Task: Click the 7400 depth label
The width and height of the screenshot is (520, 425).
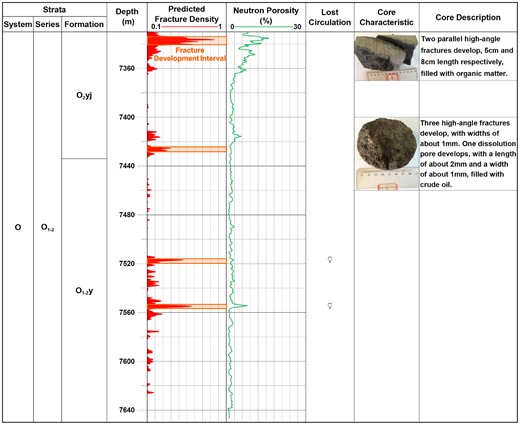Action: (x=127, y=117)
